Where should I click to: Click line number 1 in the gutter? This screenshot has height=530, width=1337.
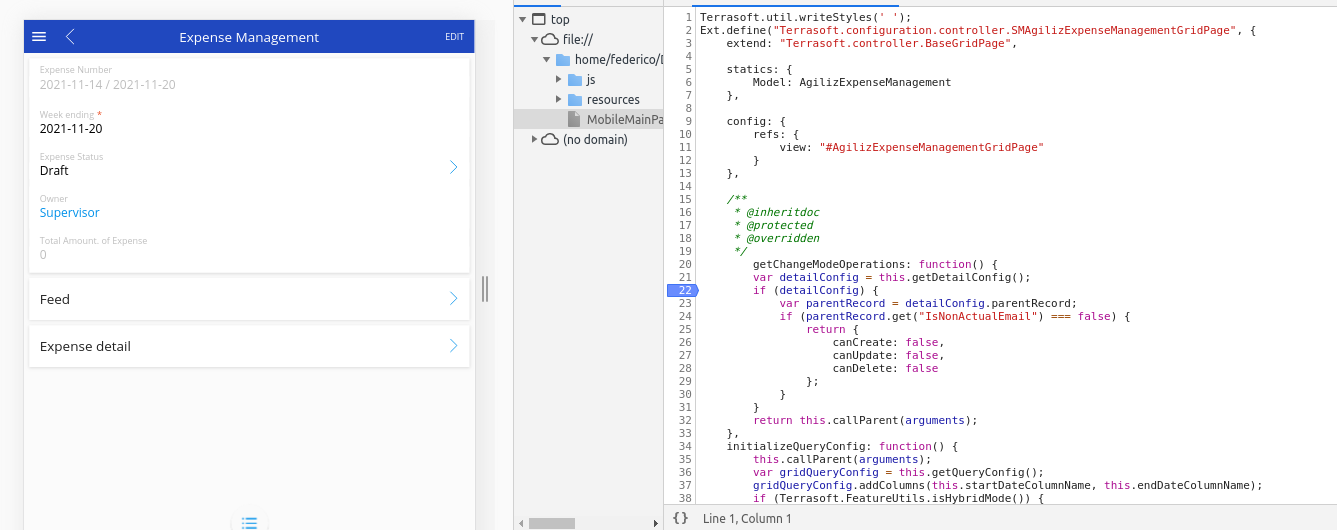click(x=689, y=18)
